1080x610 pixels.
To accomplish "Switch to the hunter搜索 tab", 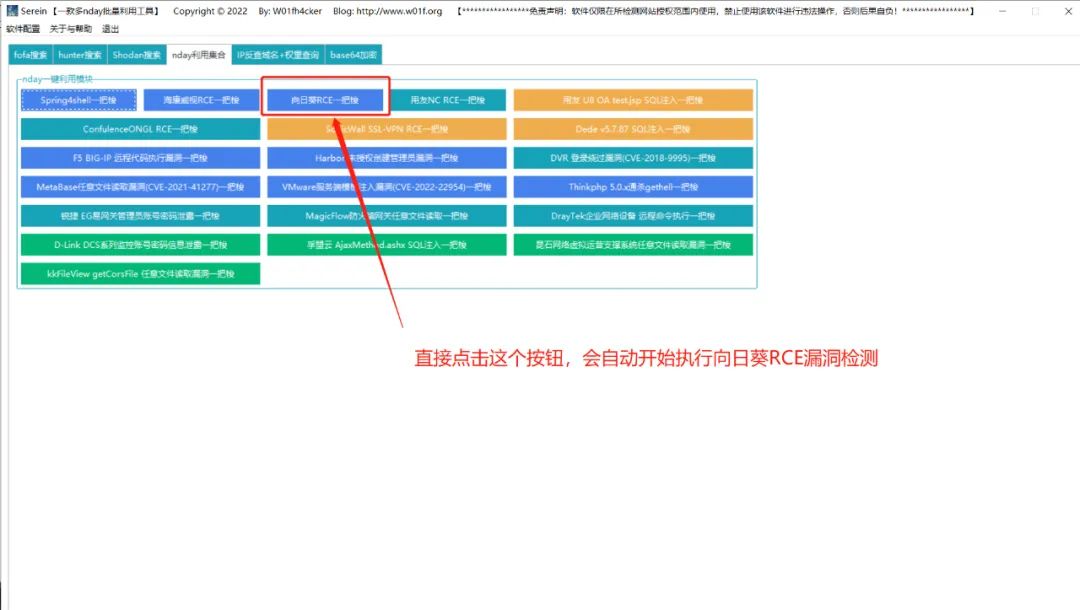I will tap(80, 55).
